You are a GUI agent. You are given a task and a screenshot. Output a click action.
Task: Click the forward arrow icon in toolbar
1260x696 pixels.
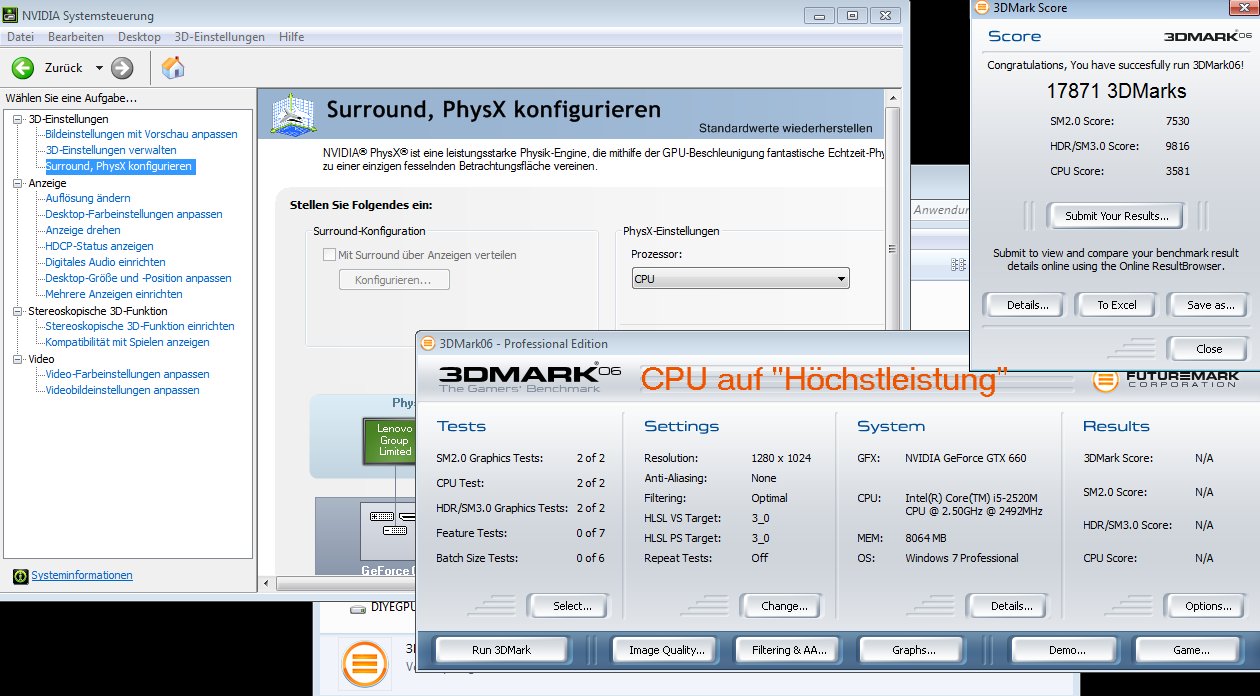[122, 68]
